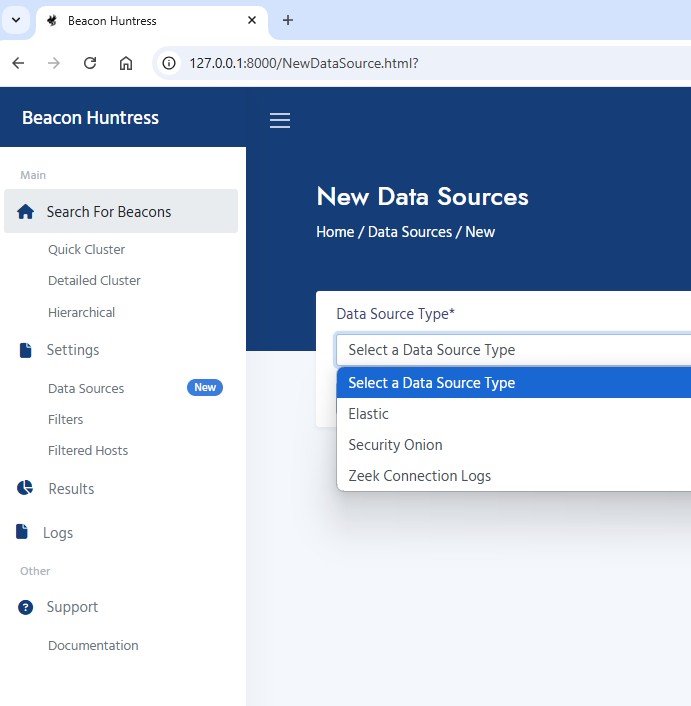The width and height of the screenshot is (691, 706).
Task: Click the Results pie chart icon
Action: click(x=25, y=488)
